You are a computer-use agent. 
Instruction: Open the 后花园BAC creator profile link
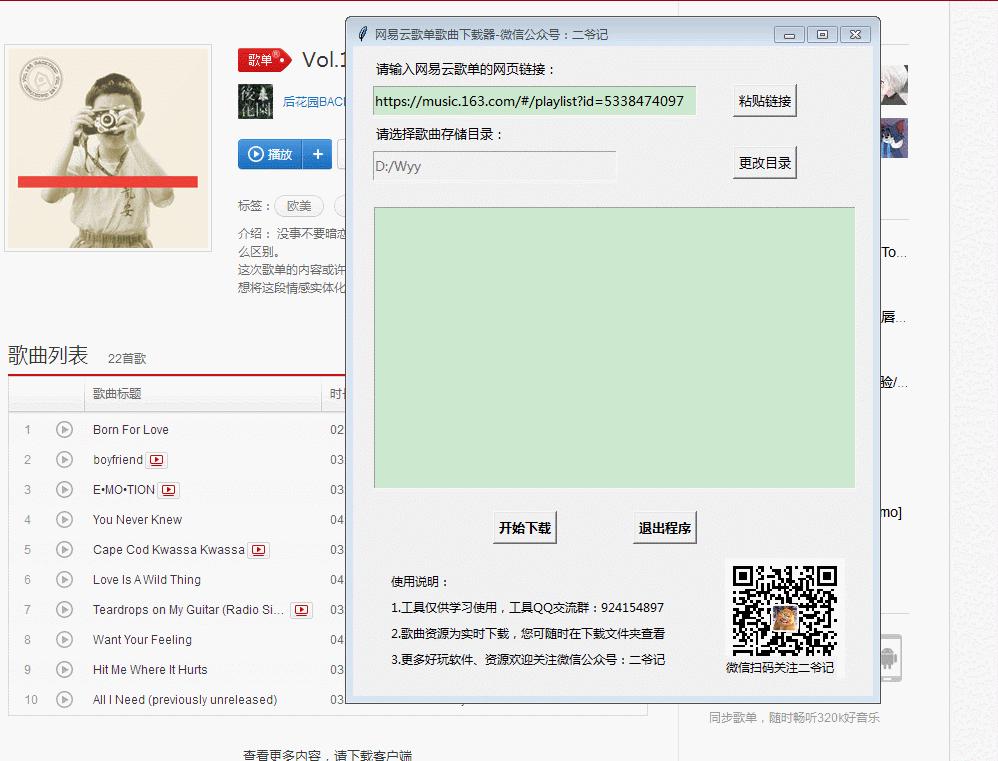click(x=314, y=102)
